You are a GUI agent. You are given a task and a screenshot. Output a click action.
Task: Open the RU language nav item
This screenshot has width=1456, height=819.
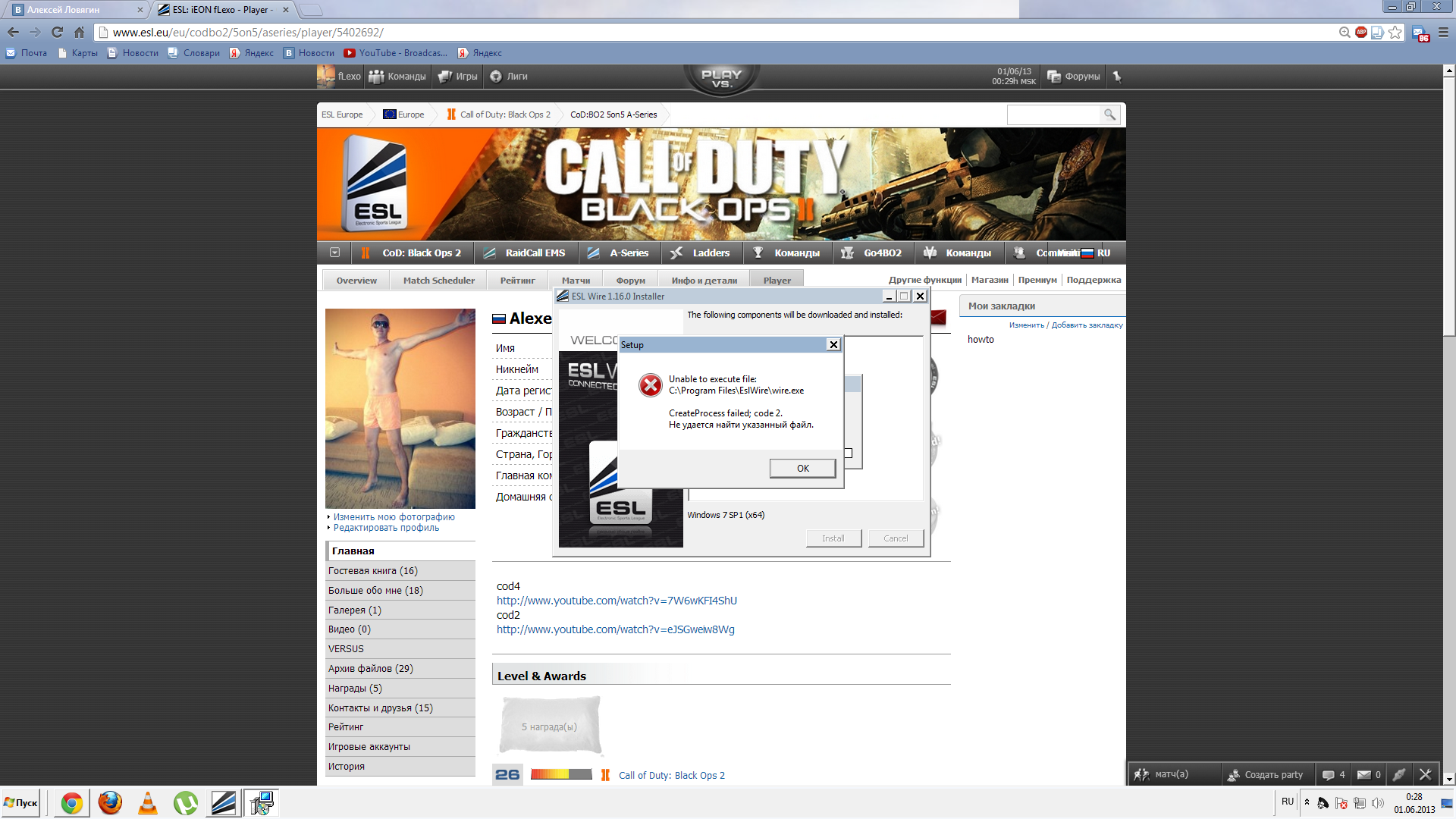1096,253
